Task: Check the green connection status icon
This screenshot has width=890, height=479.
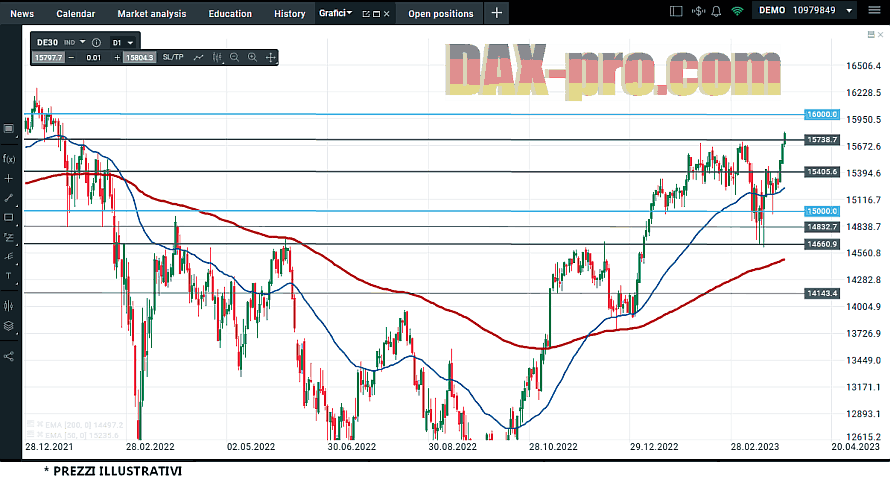Action: (x=737, y=11)
